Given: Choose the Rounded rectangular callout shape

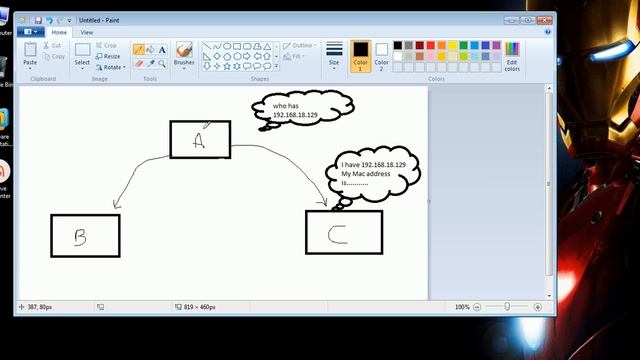Looking at the screenshot, I should pyautogui.click(x=247, y=66).
